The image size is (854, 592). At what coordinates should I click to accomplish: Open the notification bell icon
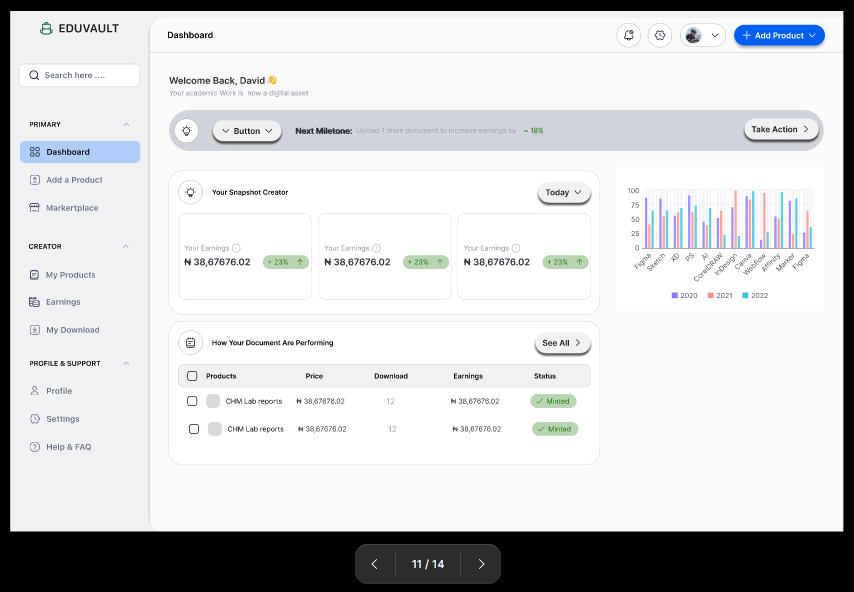(628, 35)
